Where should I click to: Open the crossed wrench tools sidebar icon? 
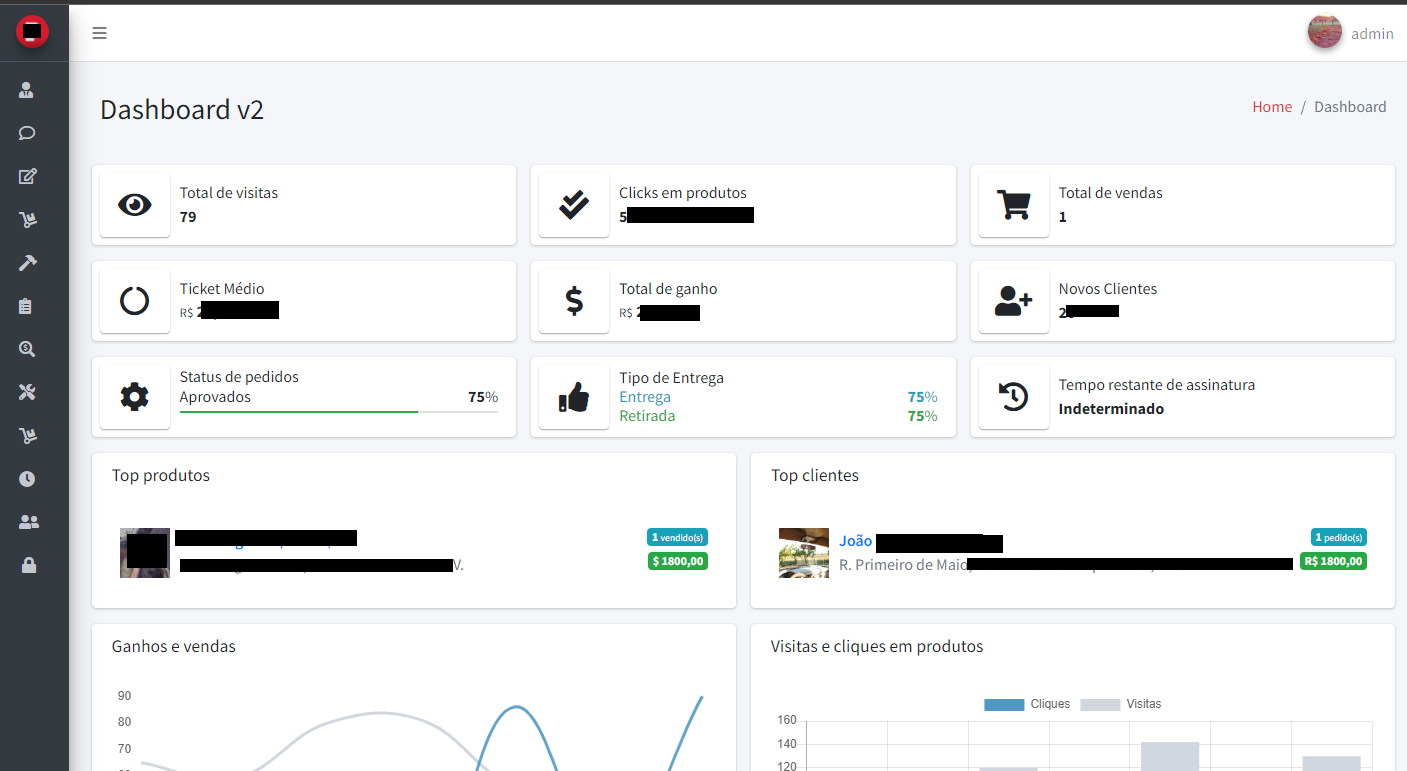pyautogui.click(x=27, y=392)
